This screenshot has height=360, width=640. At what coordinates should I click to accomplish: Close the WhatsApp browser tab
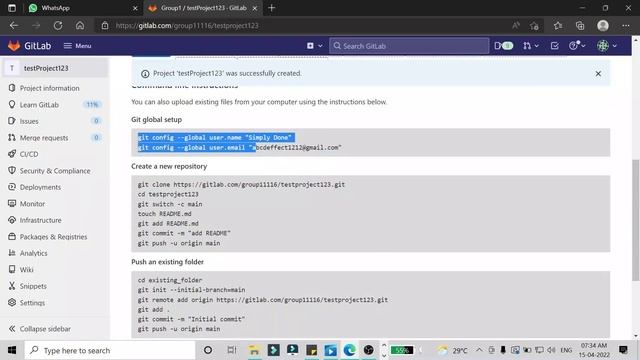(135, 8)
